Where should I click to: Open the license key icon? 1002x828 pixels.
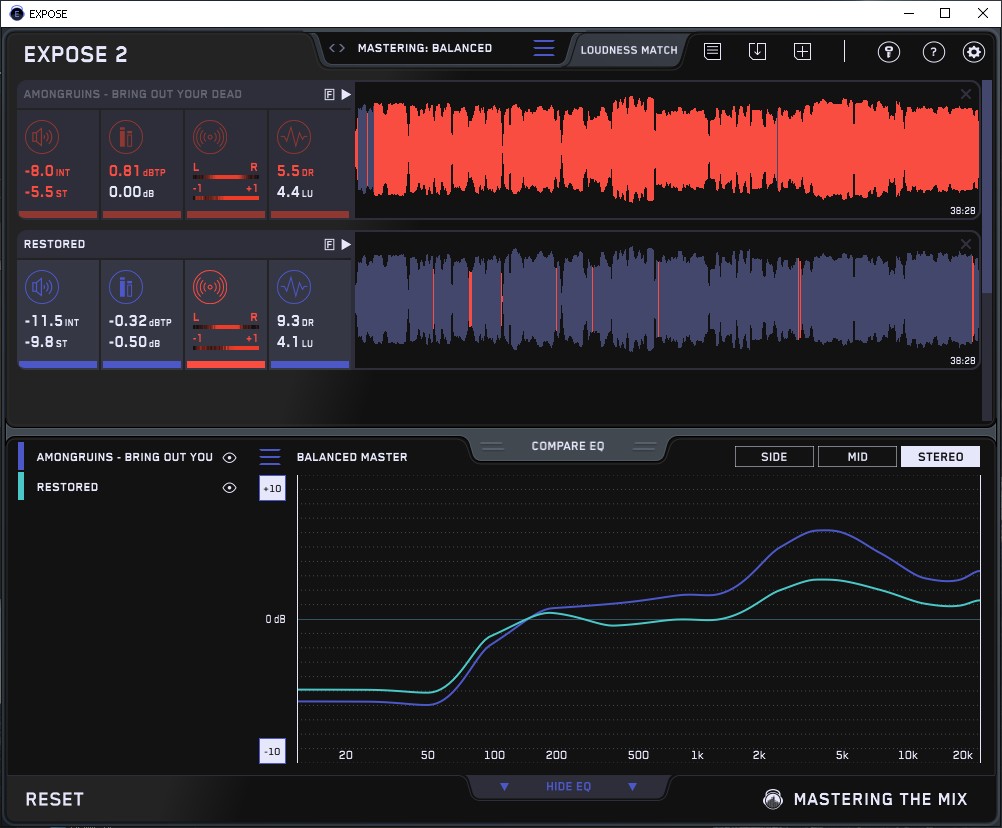889,52
